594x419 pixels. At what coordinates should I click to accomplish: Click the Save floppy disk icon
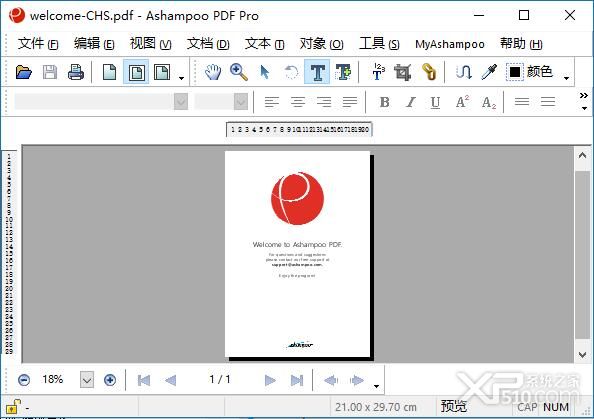(50, 72)
